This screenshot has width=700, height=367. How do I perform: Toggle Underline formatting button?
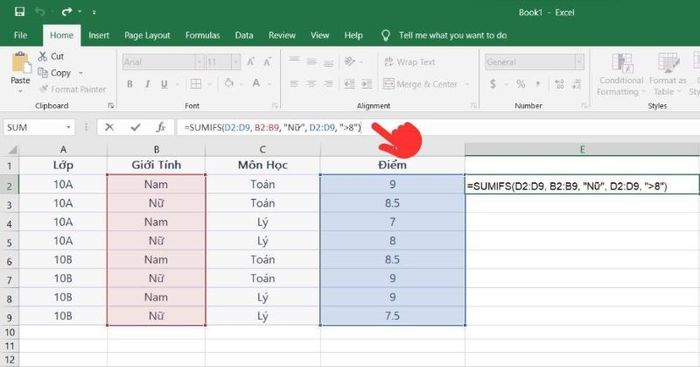[164, 84]
